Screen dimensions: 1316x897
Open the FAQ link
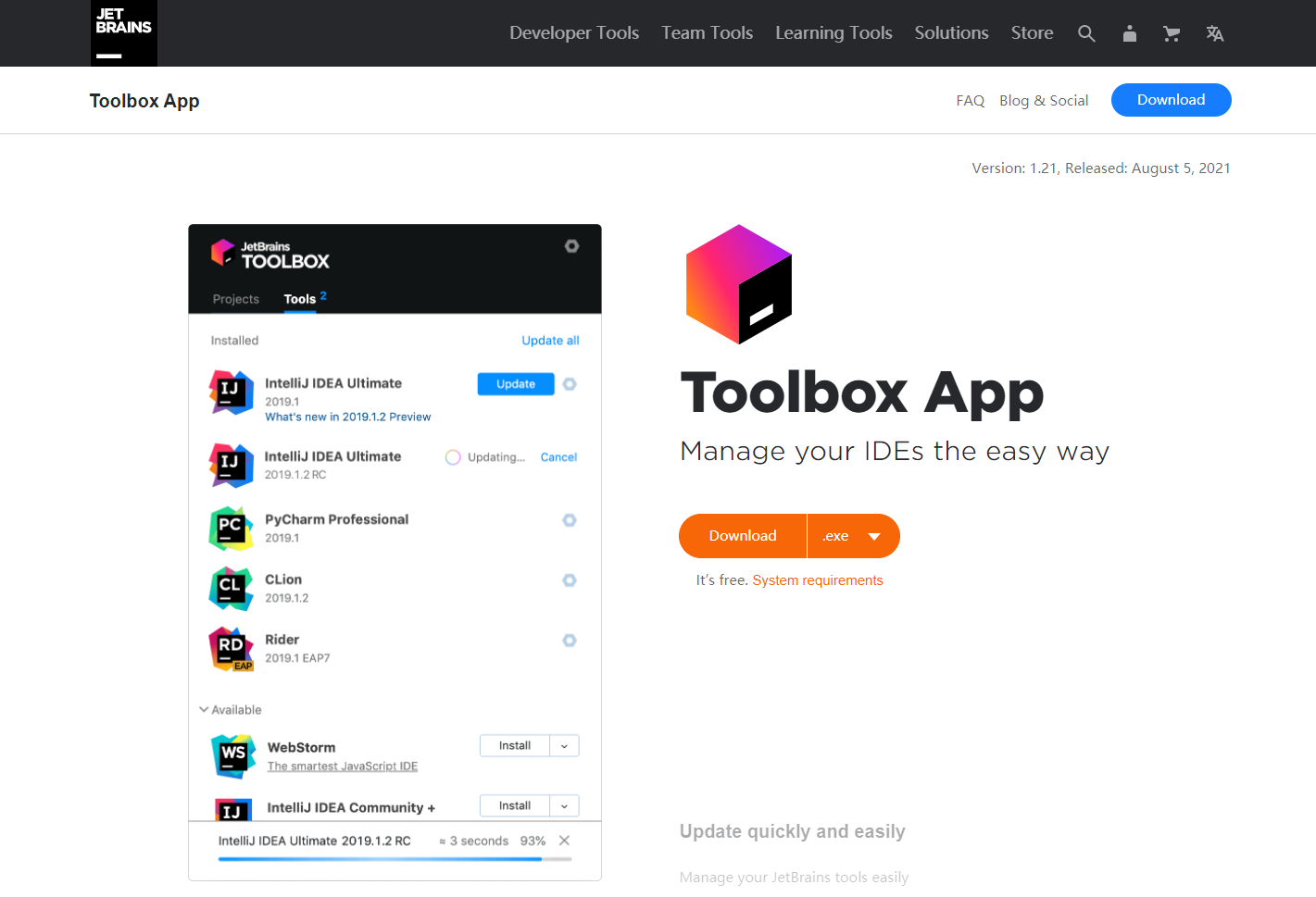971,100
